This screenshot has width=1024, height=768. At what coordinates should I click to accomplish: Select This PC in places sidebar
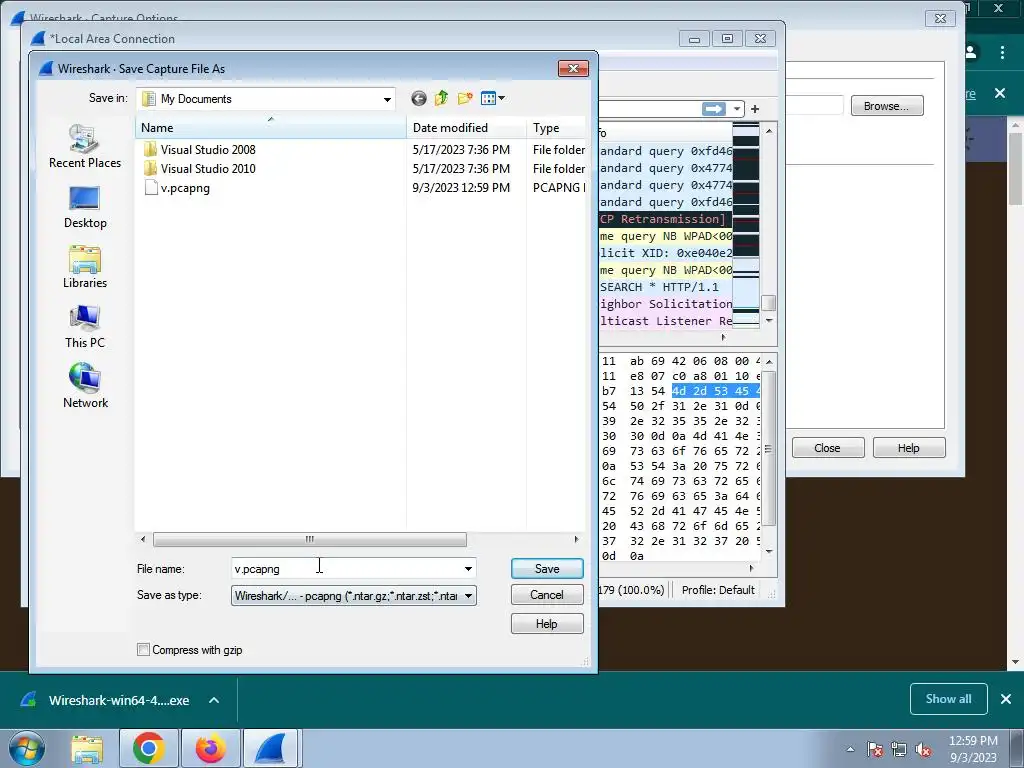click(85, 327)
